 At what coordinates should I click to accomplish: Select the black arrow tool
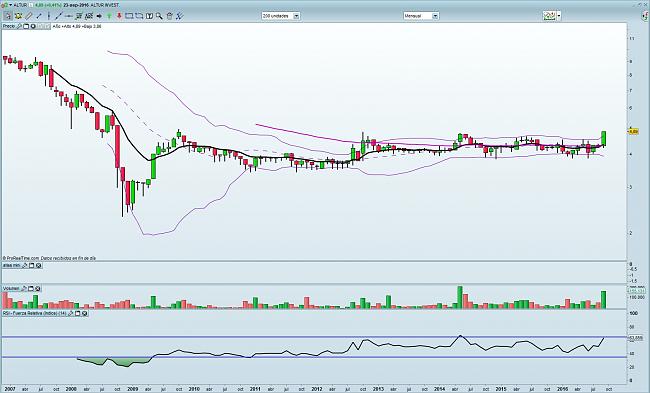click(x=99, y=16)
